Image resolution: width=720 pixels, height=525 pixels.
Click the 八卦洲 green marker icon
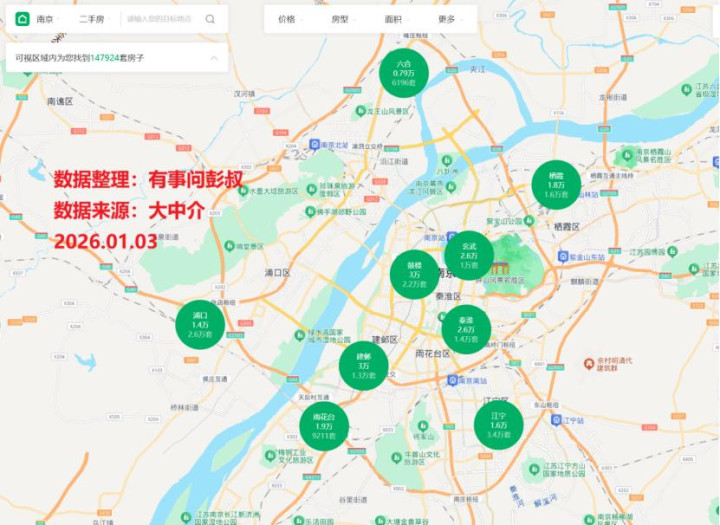tap(446, 160)
